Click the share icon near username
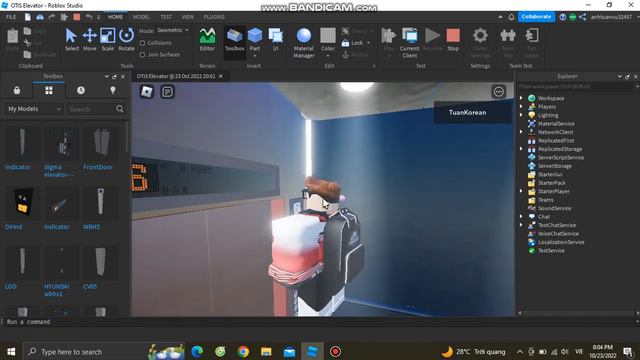 [582, 17]
